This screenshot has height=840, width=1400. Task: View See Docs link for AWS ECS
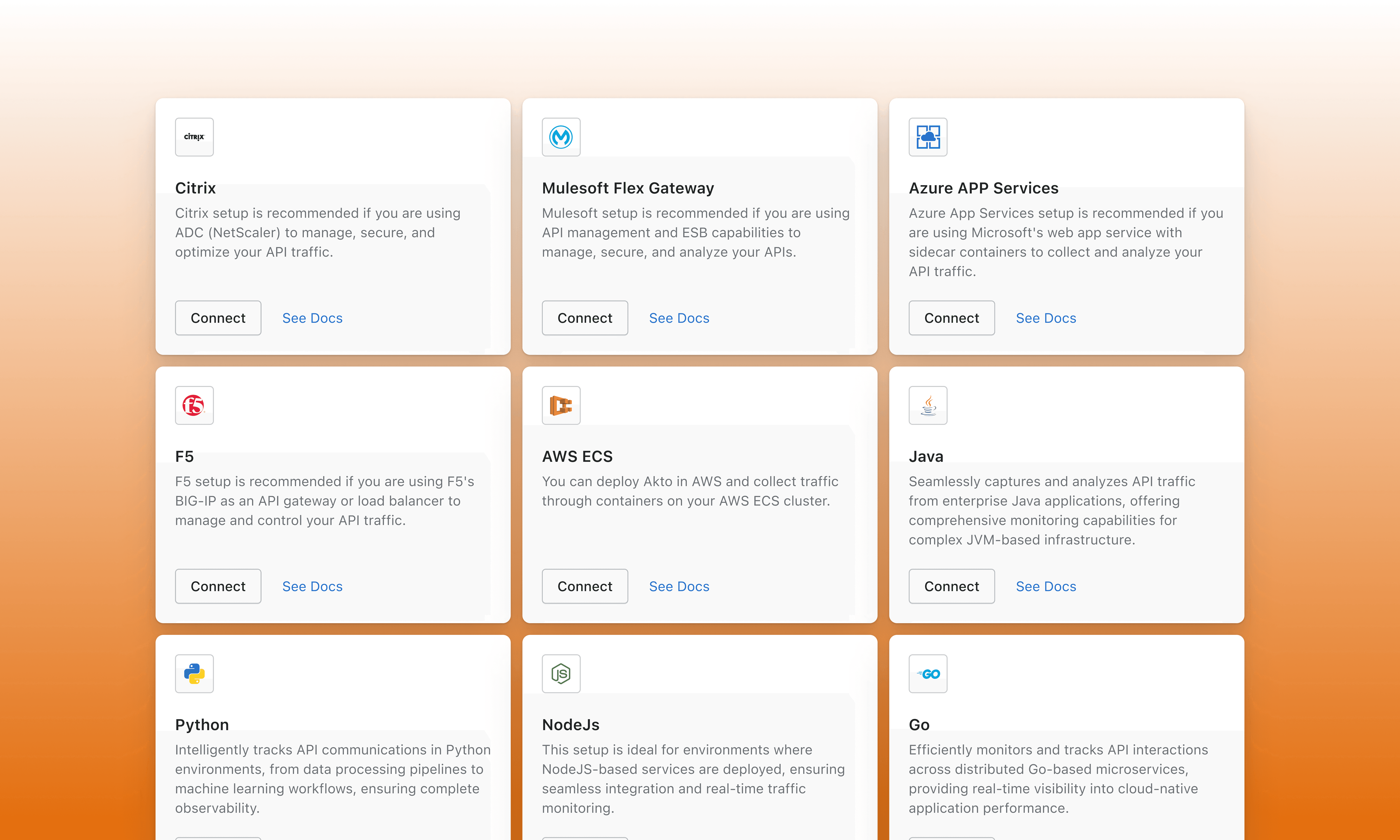pyautogui.click(x=679, y=586)
